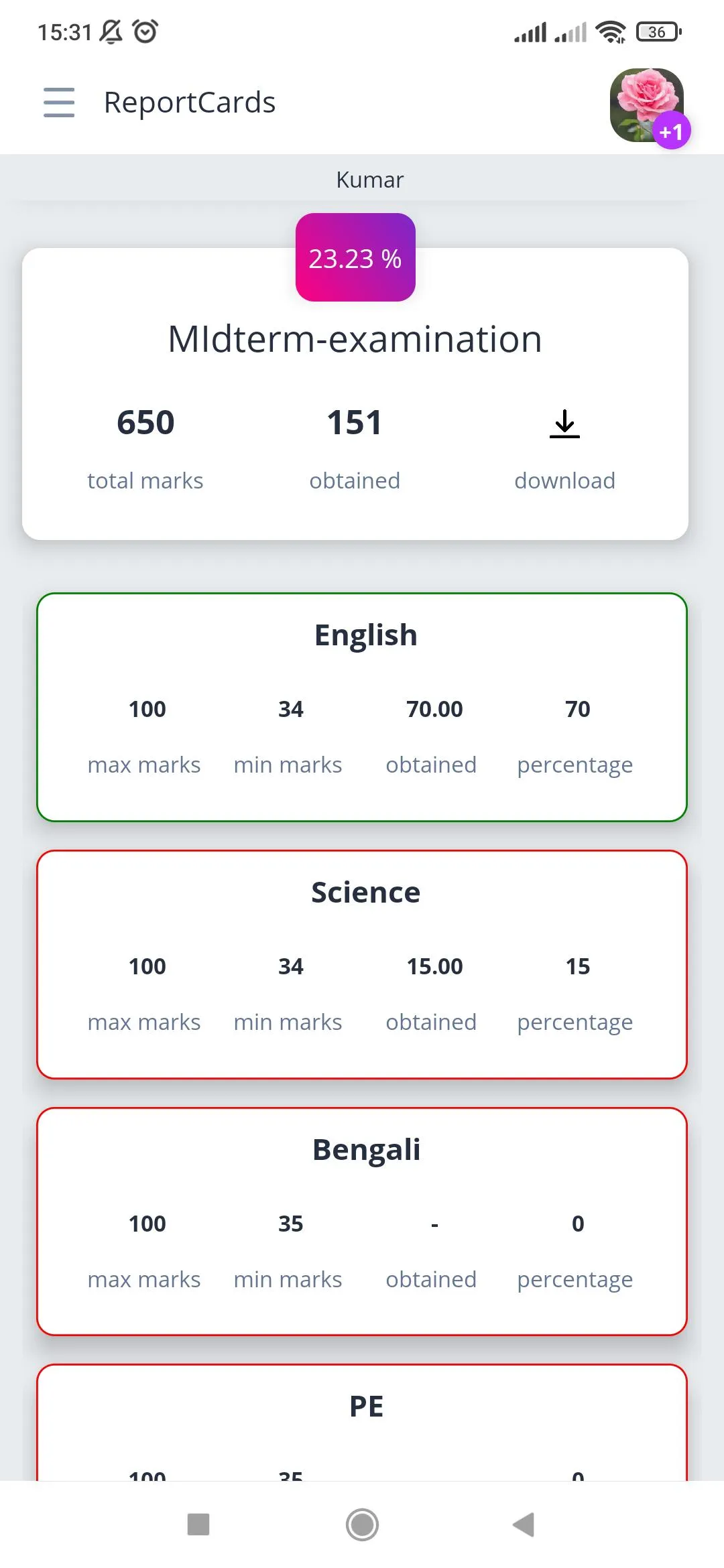Click the download arrow icon
The image size is (724, 1568).
(x=564, y=423)
